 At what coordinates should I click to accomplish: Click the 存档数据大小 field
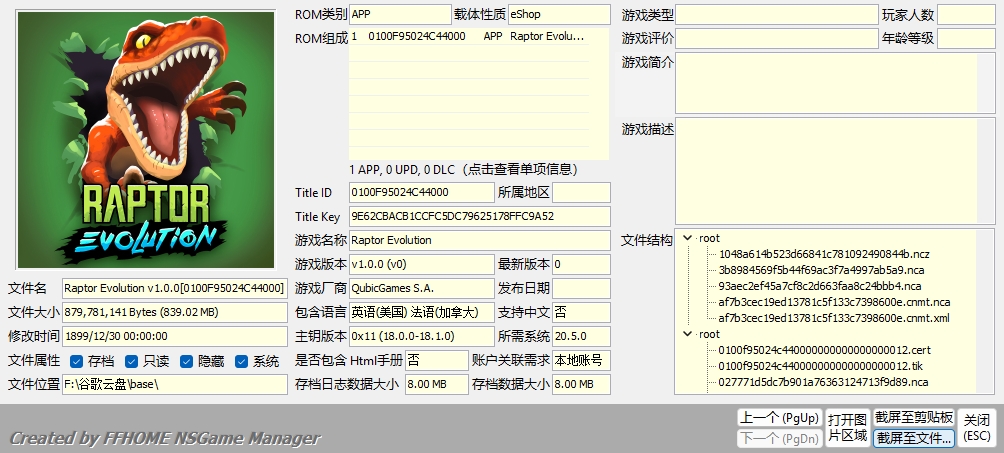tap(581, 384)
